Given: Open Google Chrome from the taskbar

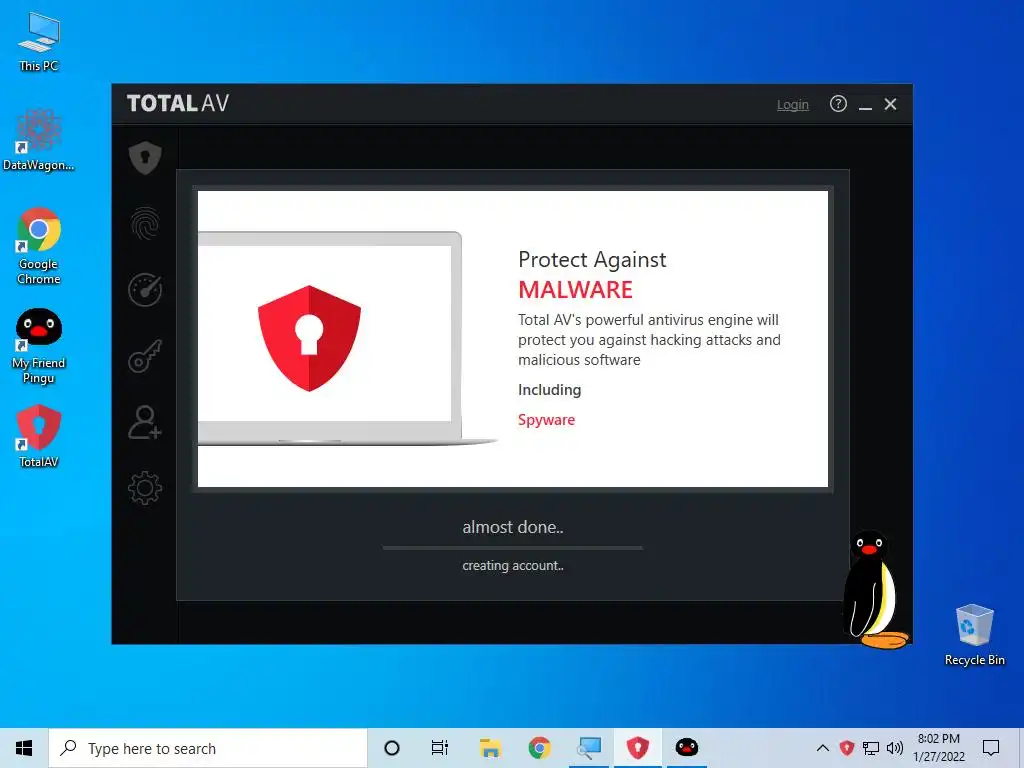Looking at the screenshot, I should (x=539, y=748).
